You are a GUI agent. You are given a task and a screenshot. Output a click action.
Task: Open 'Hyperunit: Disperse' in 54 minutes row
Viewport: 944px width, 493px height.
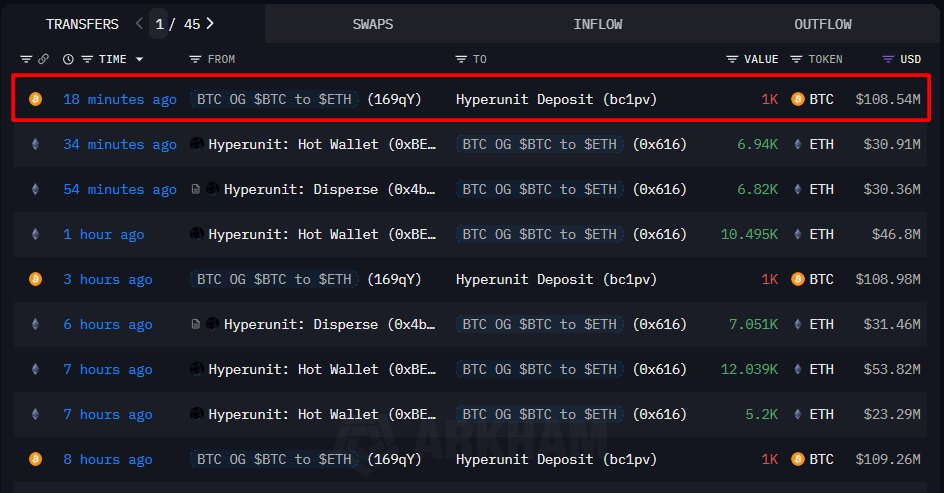[x=329, y=189]
